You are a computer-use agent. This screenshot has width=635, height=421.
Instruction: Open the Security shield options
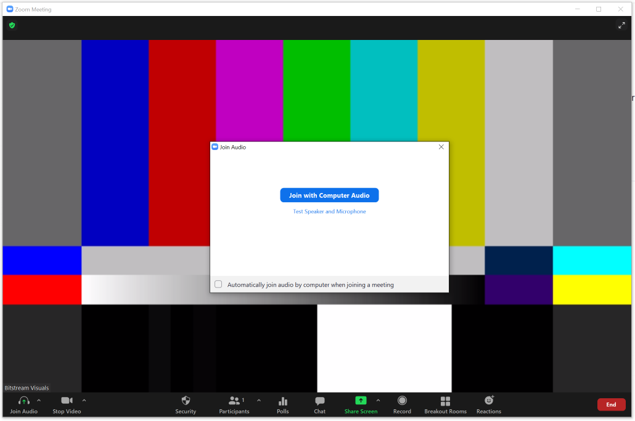click(x=186, y=401)
